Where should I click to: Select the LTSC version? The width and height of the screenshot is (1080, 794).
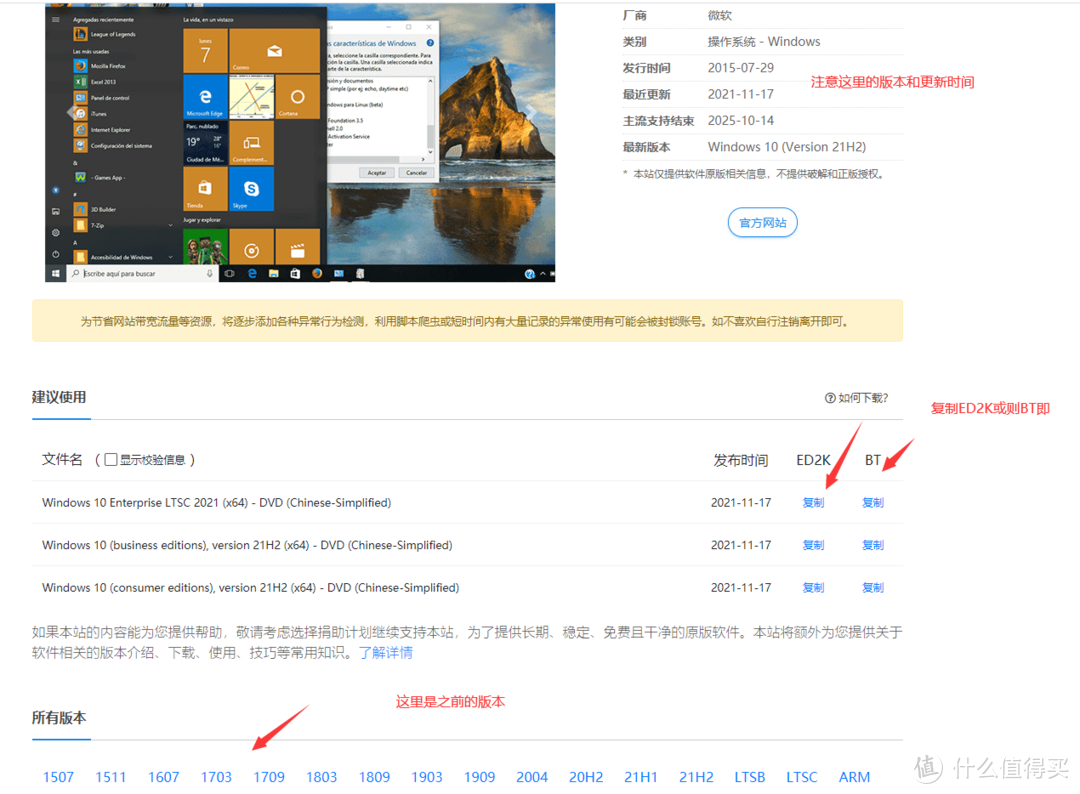click(802, 777)
